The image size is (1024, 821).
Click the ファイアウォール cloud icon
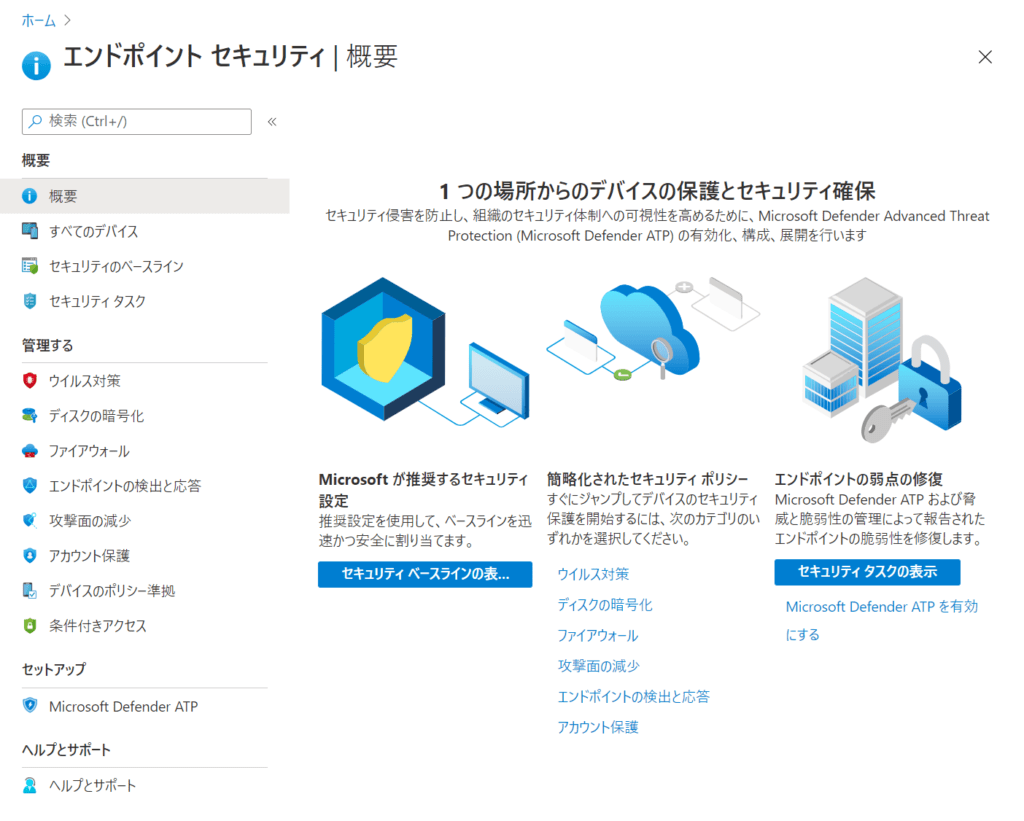point(29,451)
